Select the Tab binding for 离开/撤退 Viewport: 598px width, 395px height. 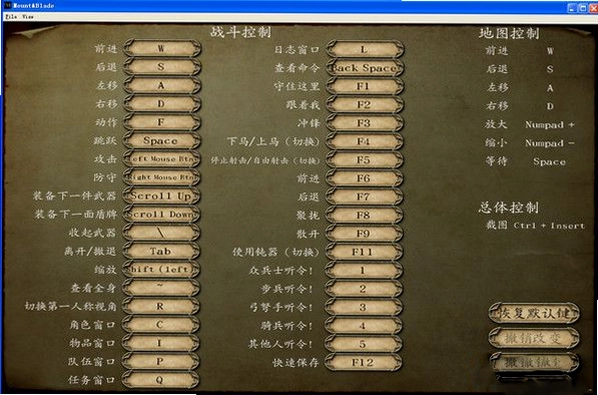click(161, 251)
